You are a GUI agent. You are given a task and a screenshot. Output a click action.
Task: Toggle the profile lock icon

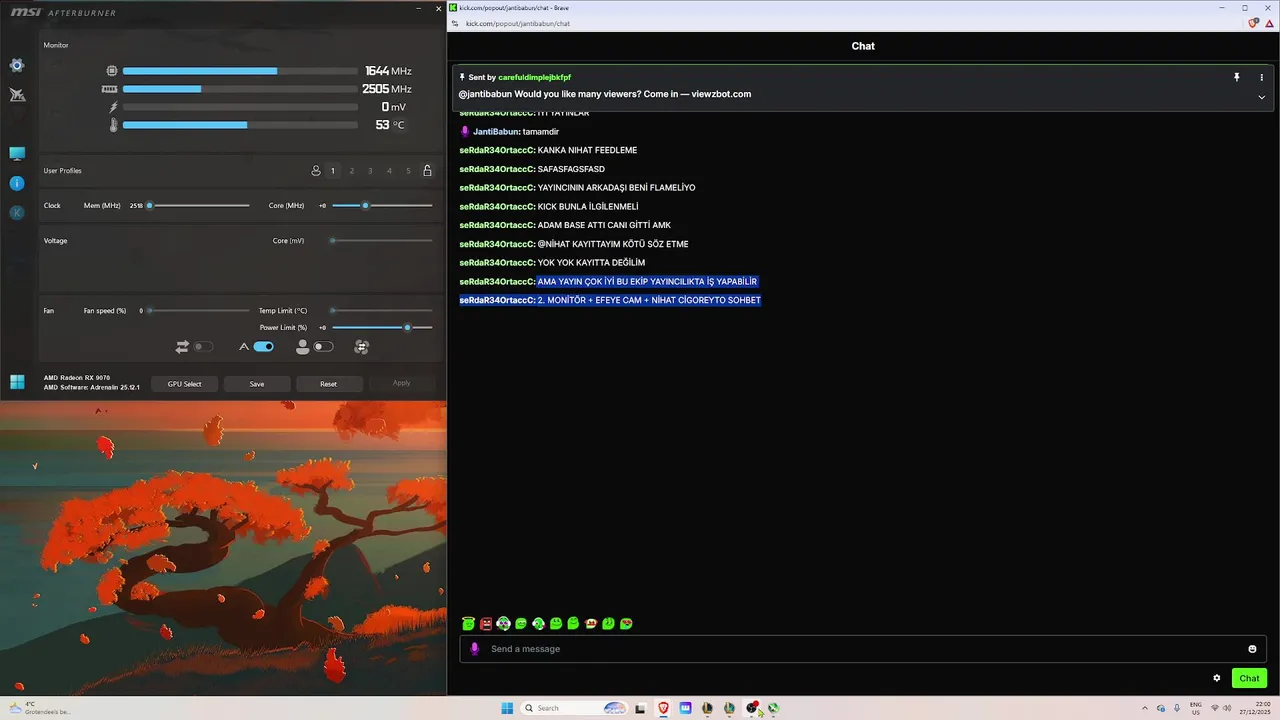pos(427,171)
